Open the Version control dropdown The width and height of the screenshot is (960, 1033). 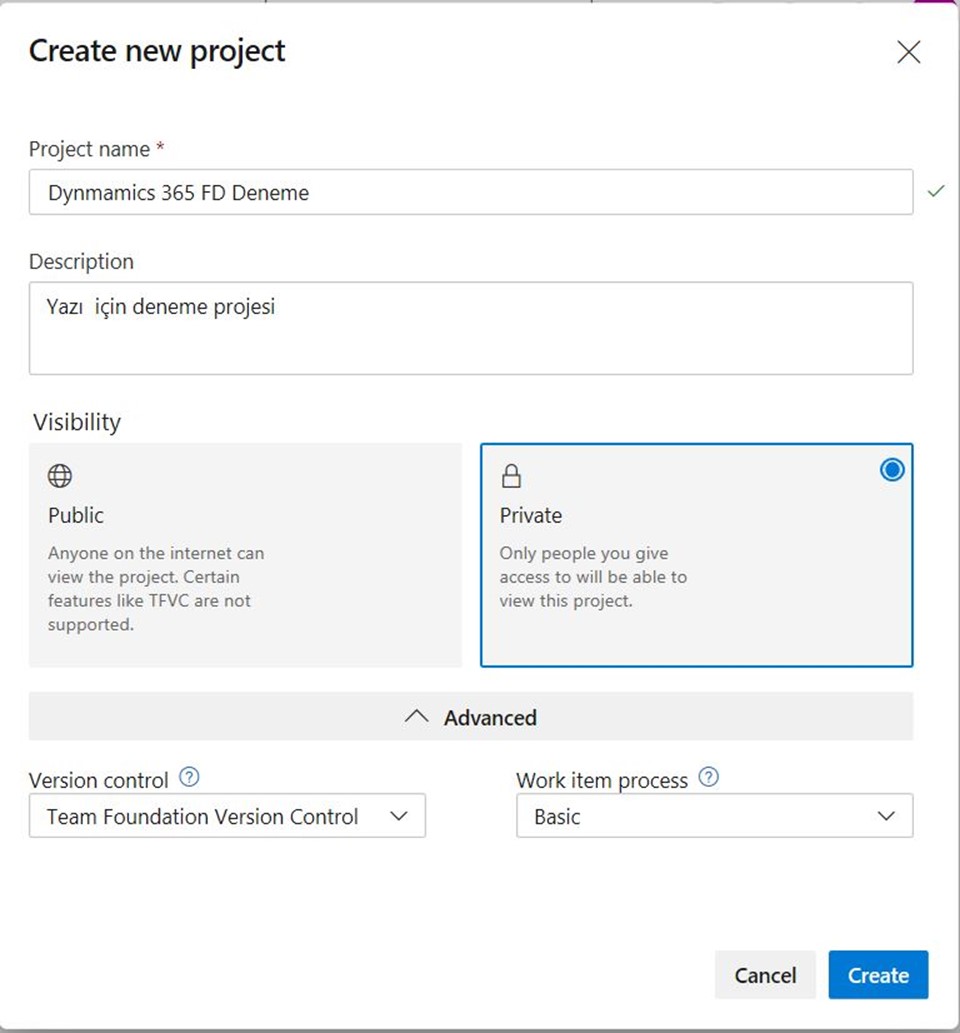click(227, 816)
